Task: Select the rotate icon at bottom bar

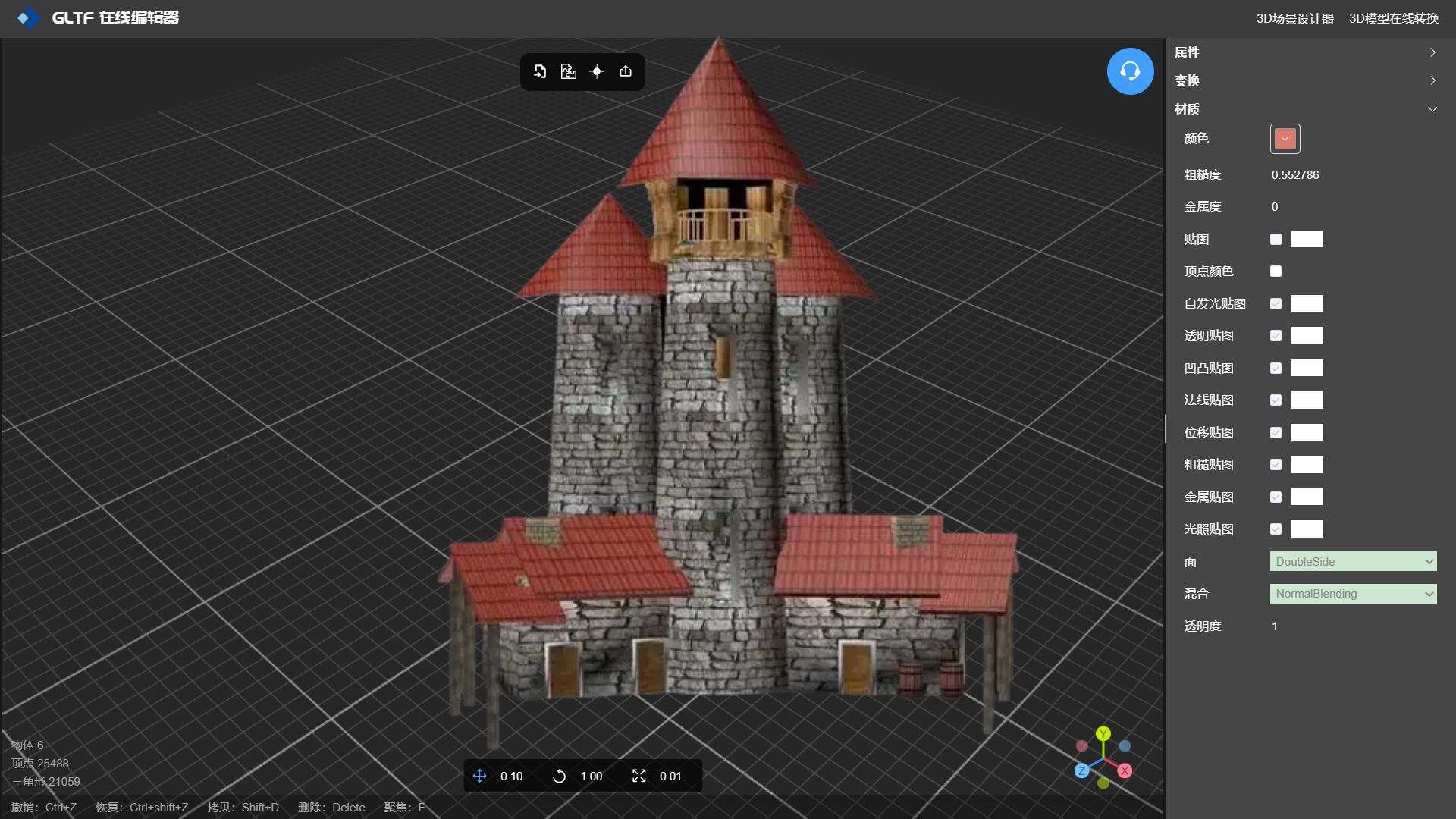Action: (x=559, y=776)
